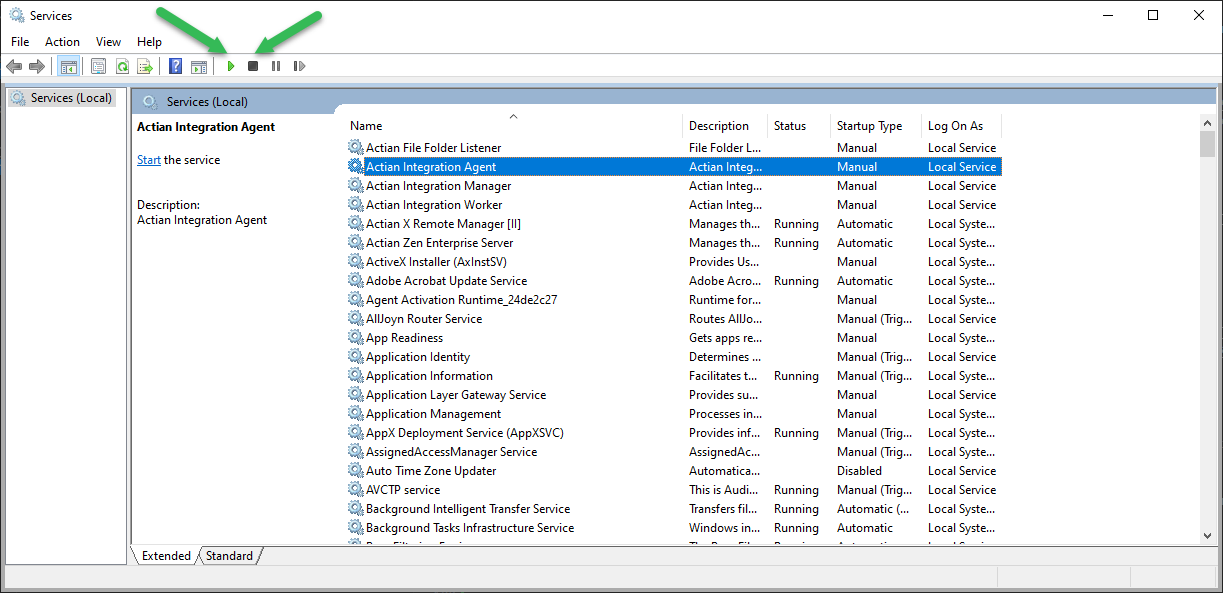Click the Local Service cell of Application Identity
1223x593 pixels.
coord(962,357)
